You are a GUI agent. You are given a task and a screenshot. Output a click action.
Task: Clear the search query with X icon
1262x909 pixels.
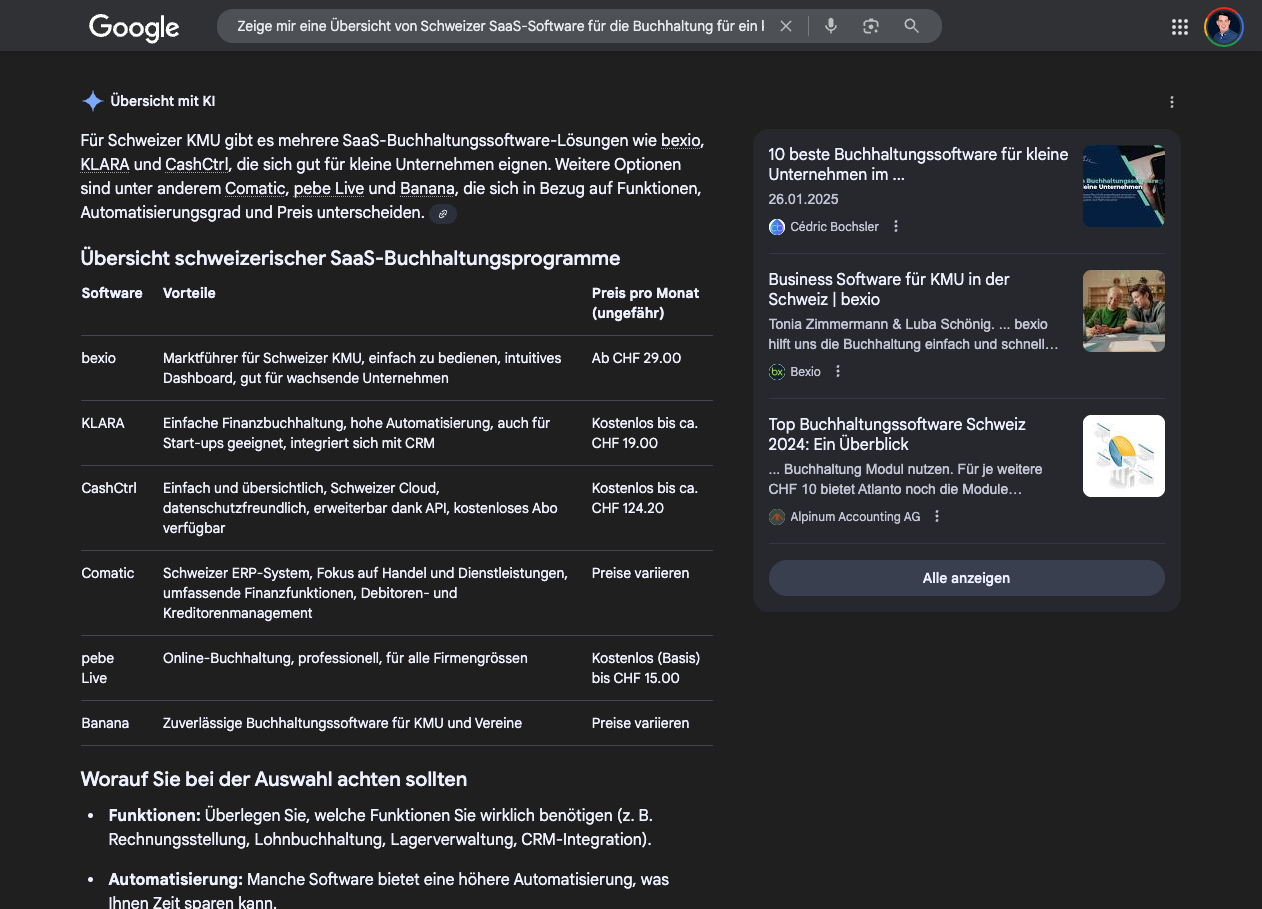[786, 26]
